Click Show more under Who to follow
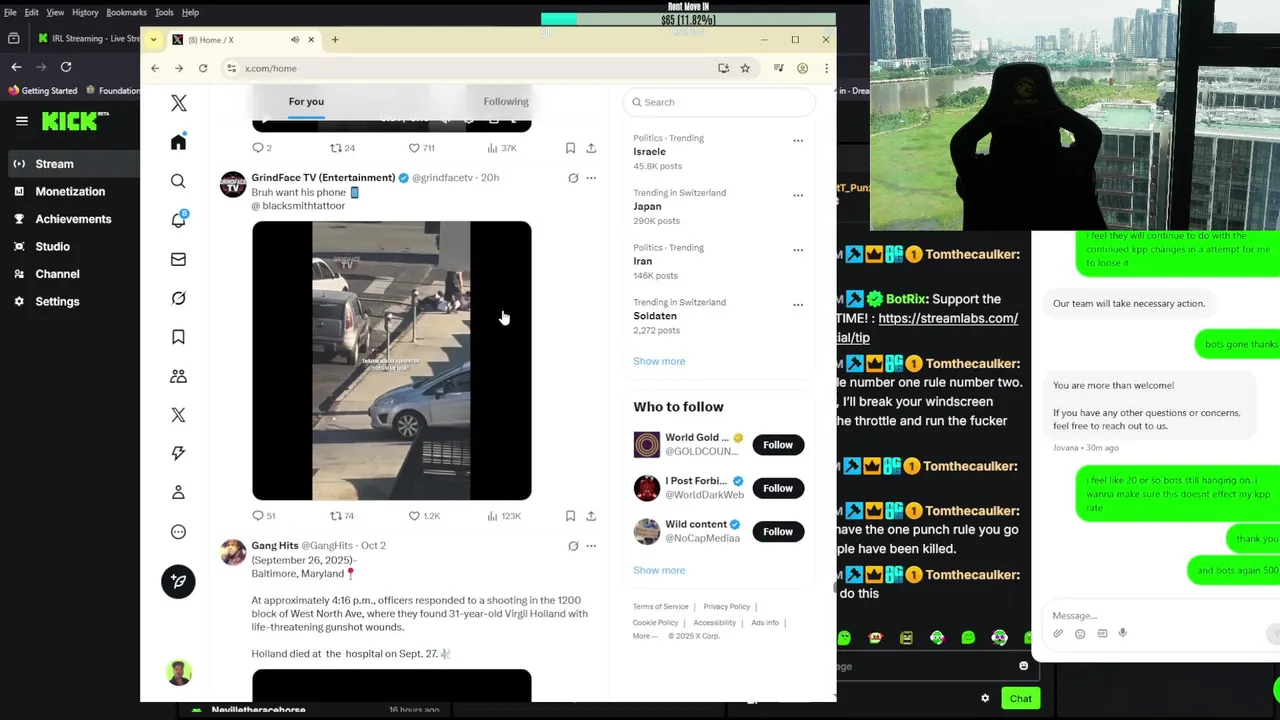Viewport: 1280px width, 720px height. [659, 570]
